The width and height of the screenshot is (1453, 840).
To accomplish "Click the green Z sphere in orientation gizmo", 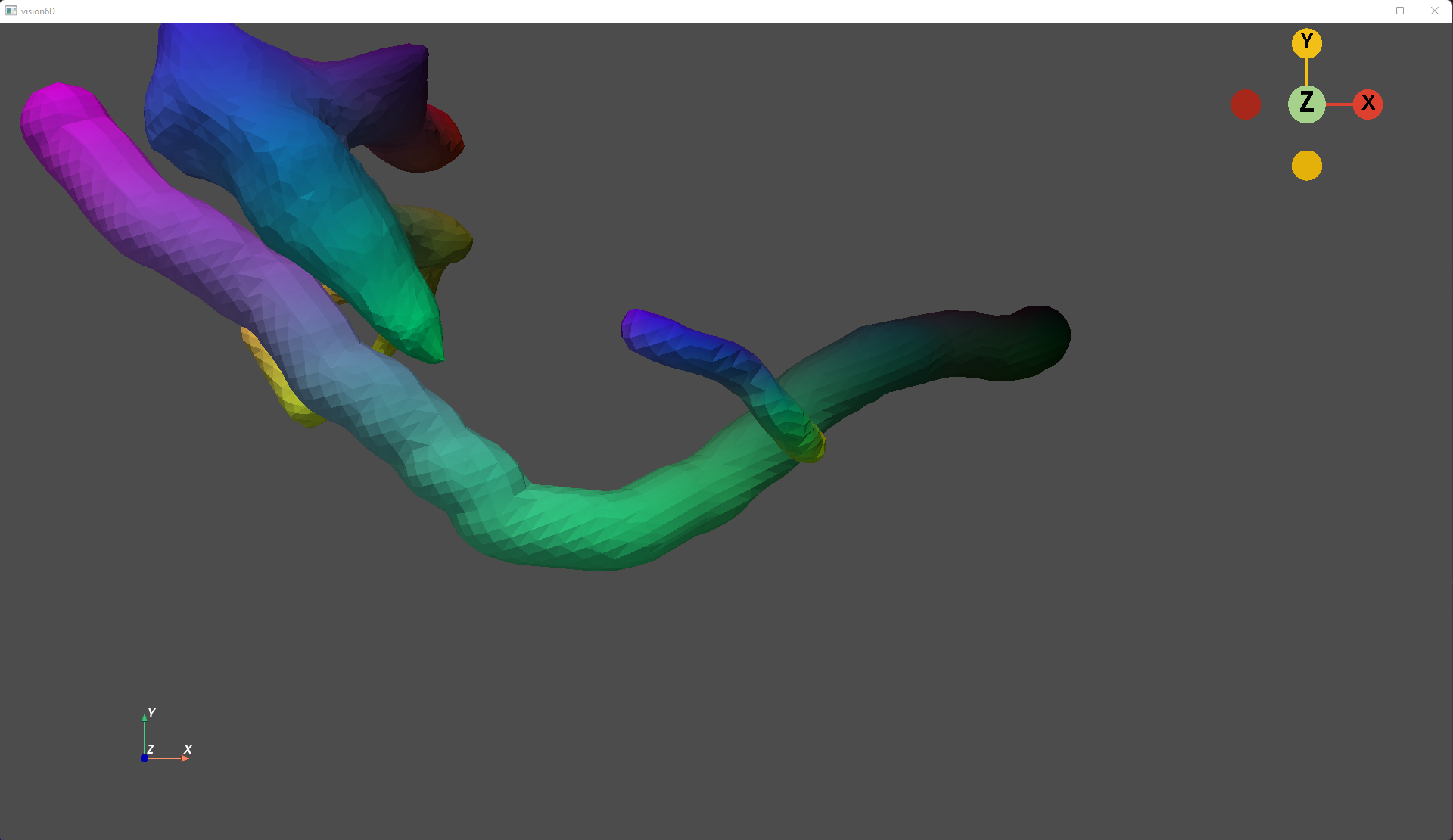I will click(x=1306, y=104).
